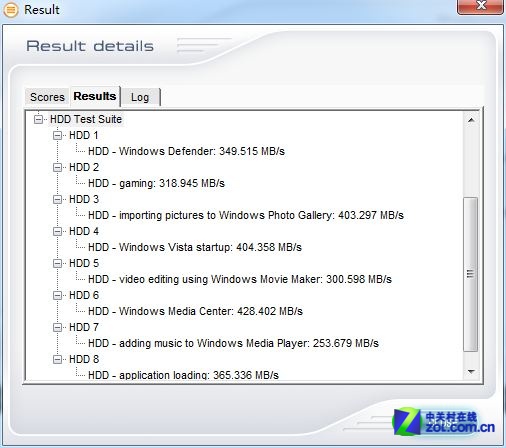This screenshot has width=506, height=448.
Task: Close the Result window
Action: (480, 6)
